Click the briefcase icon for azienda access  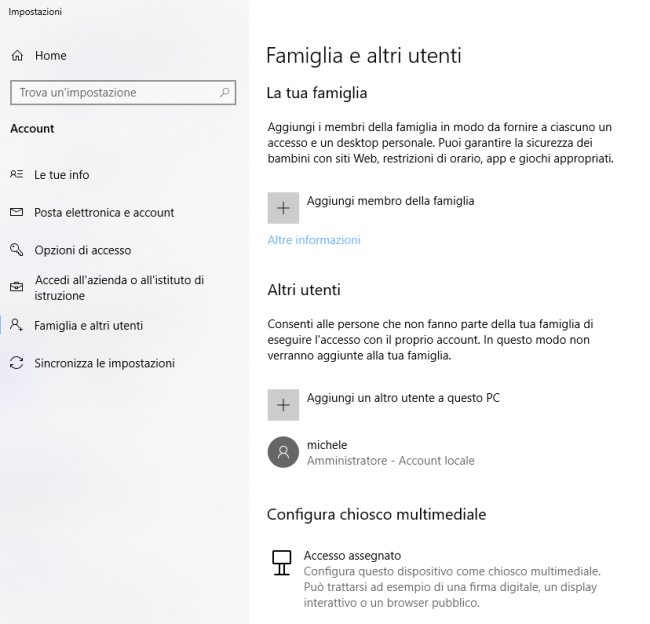click(x=17, y=287)
